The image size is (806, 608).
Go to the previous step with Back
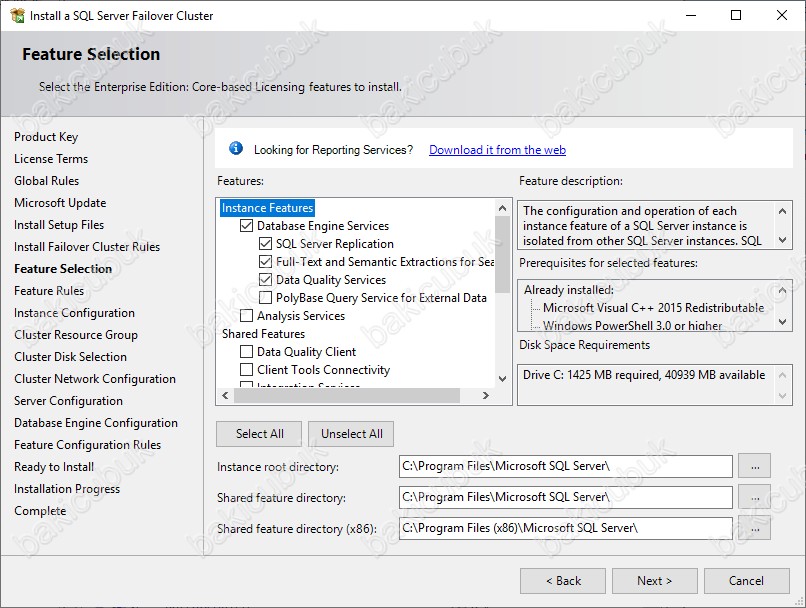(563, 581)
